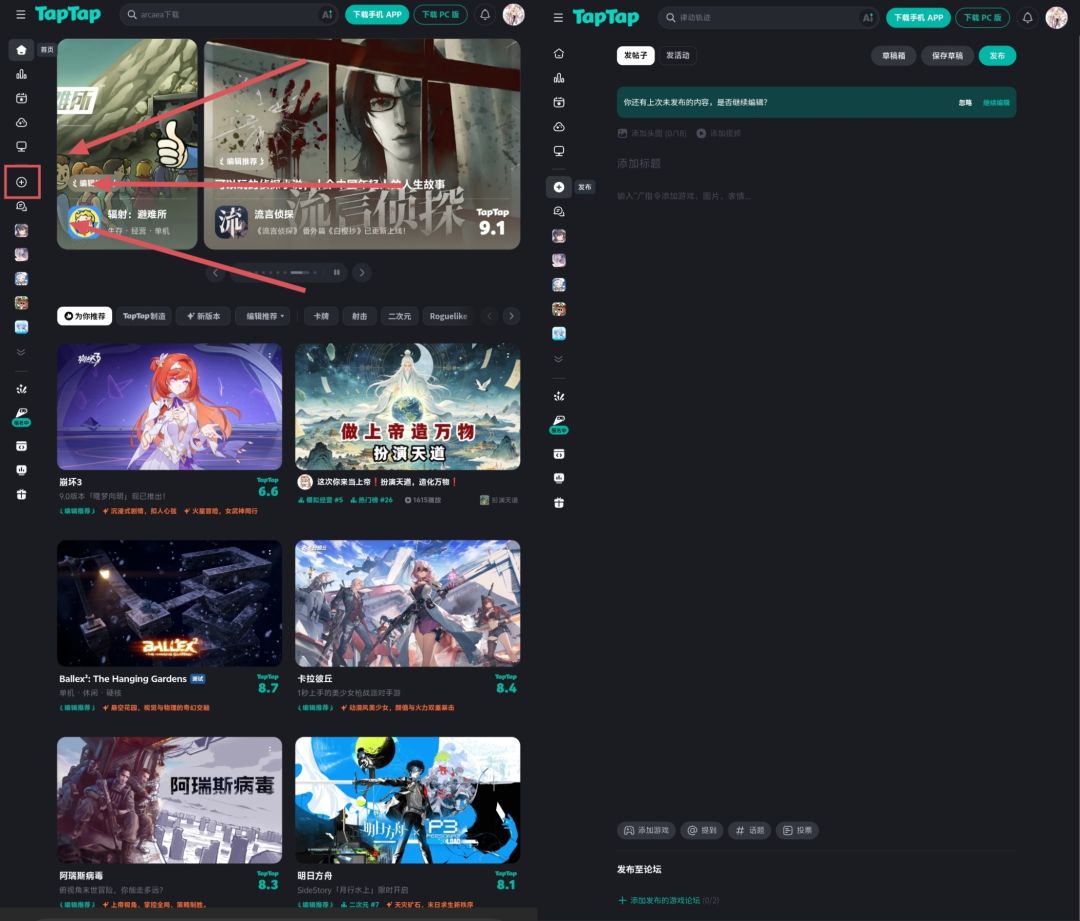
Task: Open cloud gaming icon in post editor sidebar
Action: [x=559, y=127]
